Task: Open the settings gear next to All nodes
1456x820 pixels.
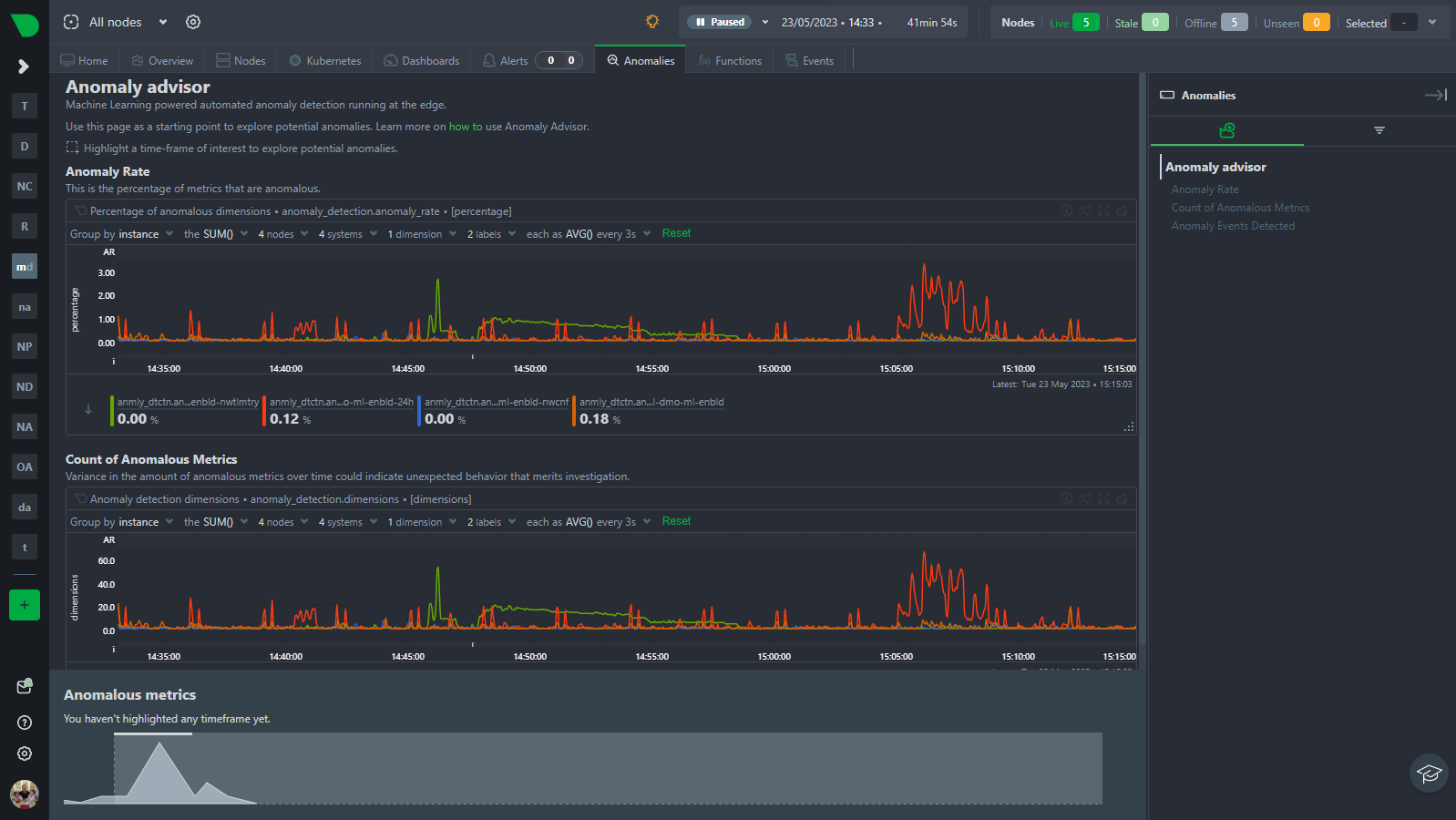Action: (193, 22)
